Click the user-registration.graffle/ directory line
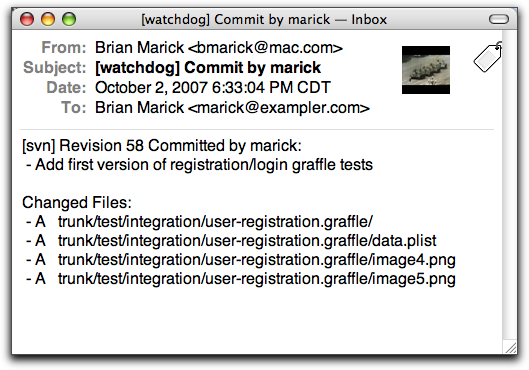 [x=199, y=222]
